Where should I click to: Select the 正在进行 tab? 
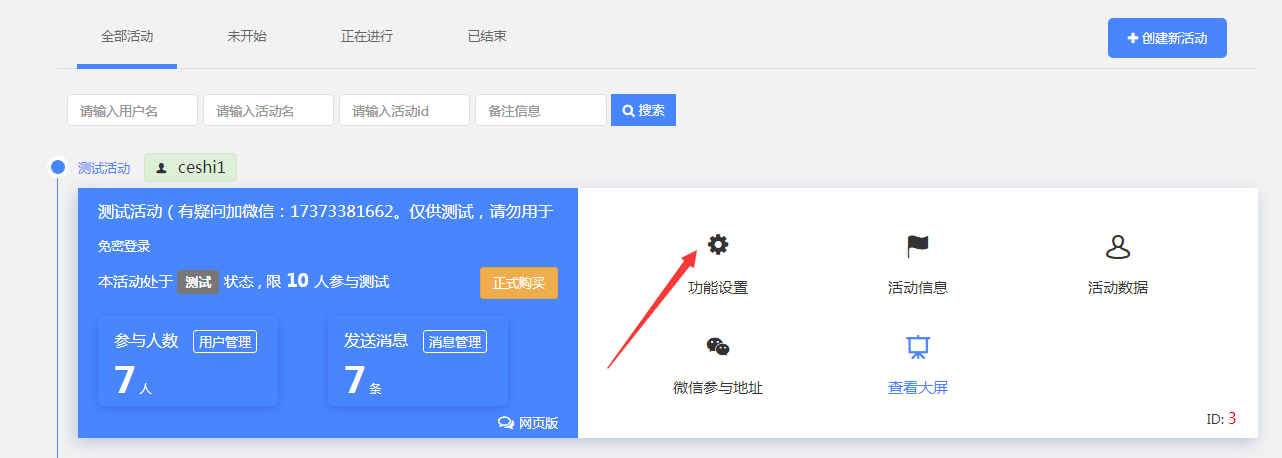click(367, 37)
